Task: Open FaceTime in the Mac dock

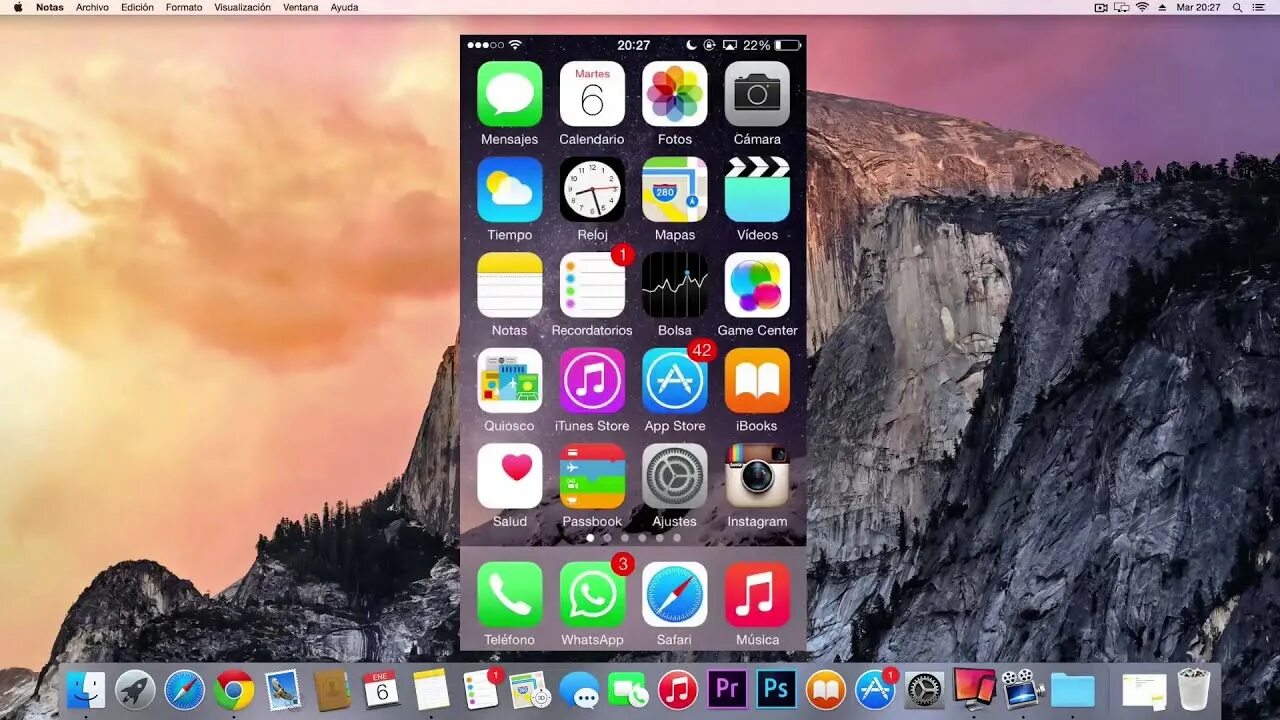Action: pos(628,690)
